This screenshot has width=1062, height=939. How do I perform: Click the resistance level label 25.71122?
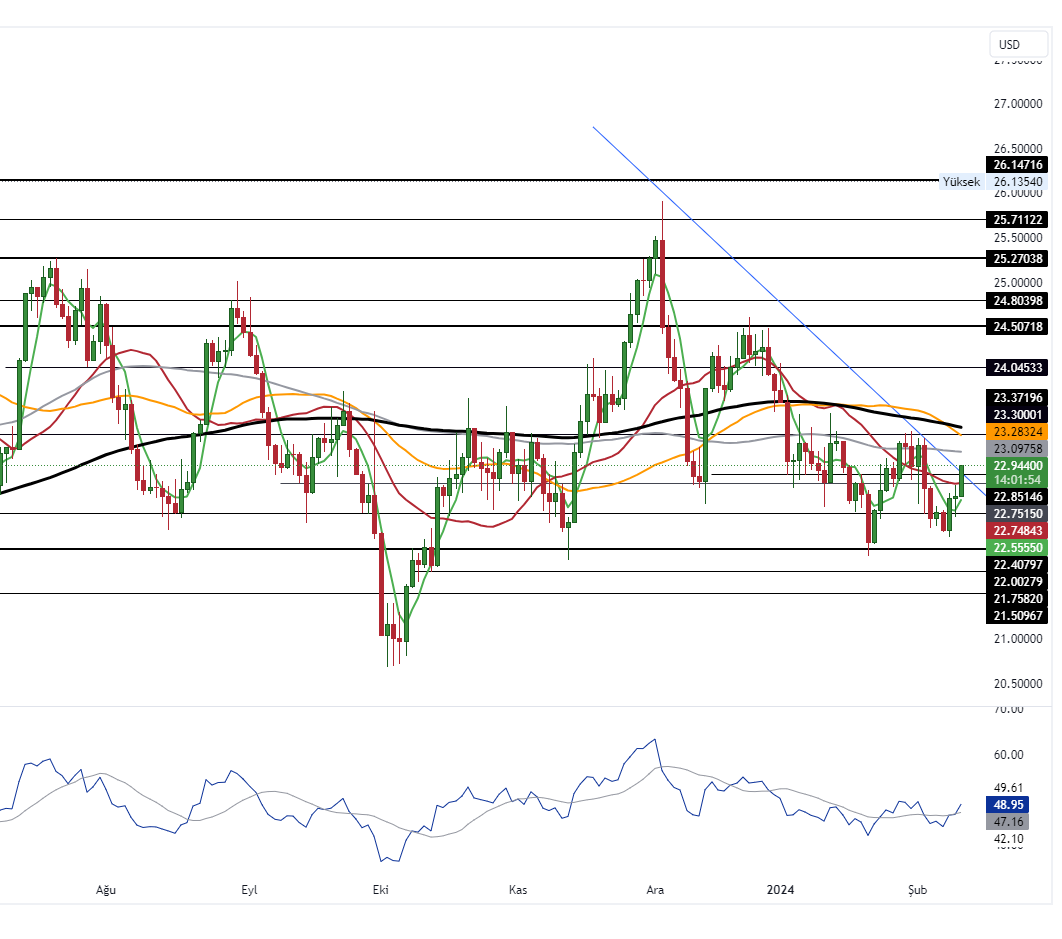tap(1015, 220)
